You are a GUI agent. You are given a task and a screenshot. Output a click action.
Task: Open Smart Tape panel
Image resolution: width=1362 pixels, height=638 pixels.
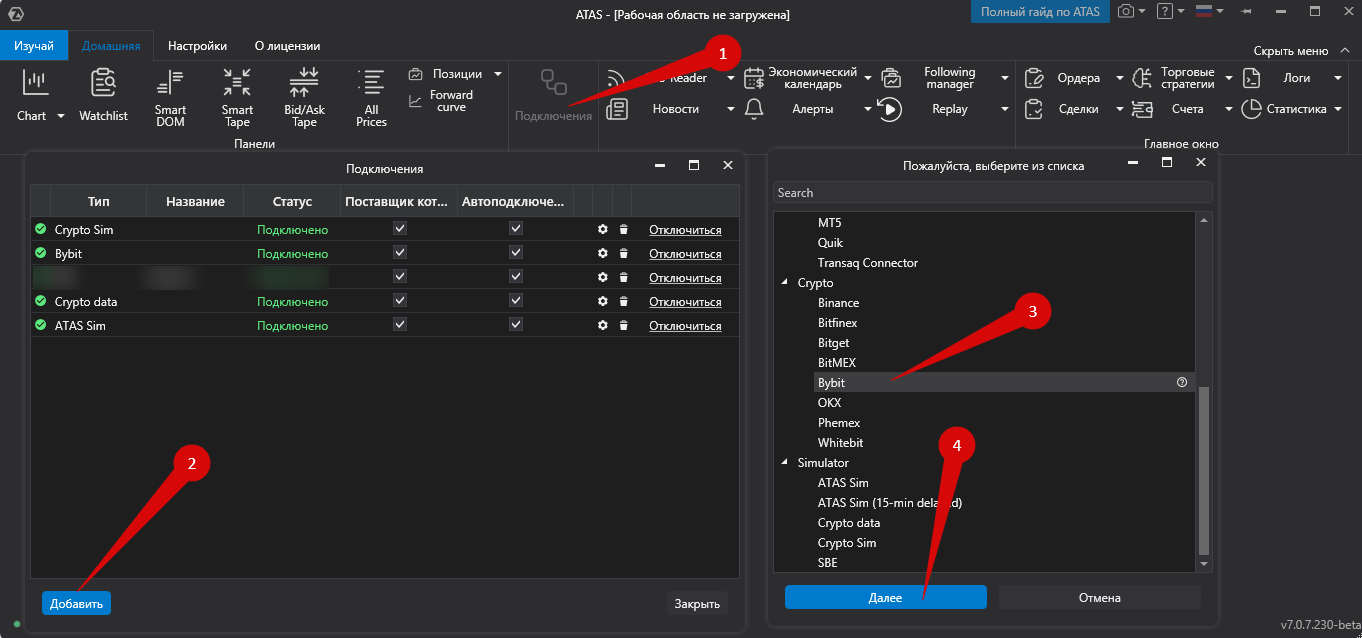click(x=237, y=97)
